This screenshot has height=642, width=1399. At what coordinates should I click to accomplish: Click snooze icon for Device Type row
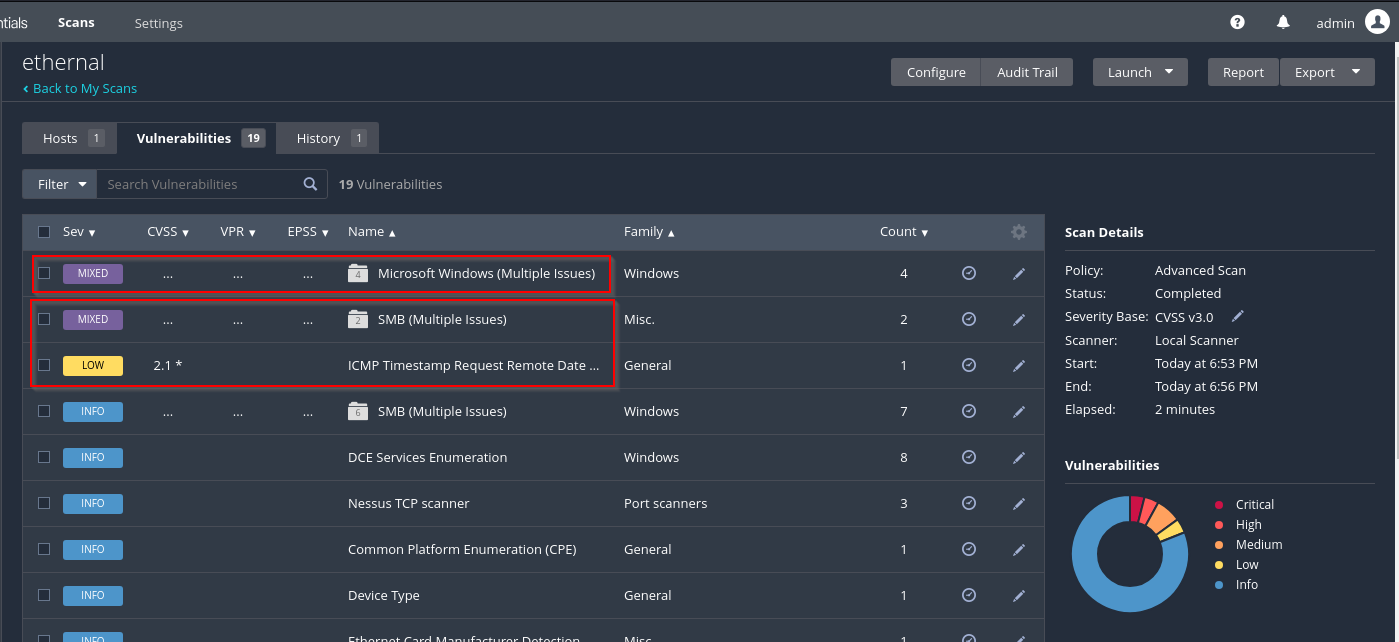click(968, 595)
